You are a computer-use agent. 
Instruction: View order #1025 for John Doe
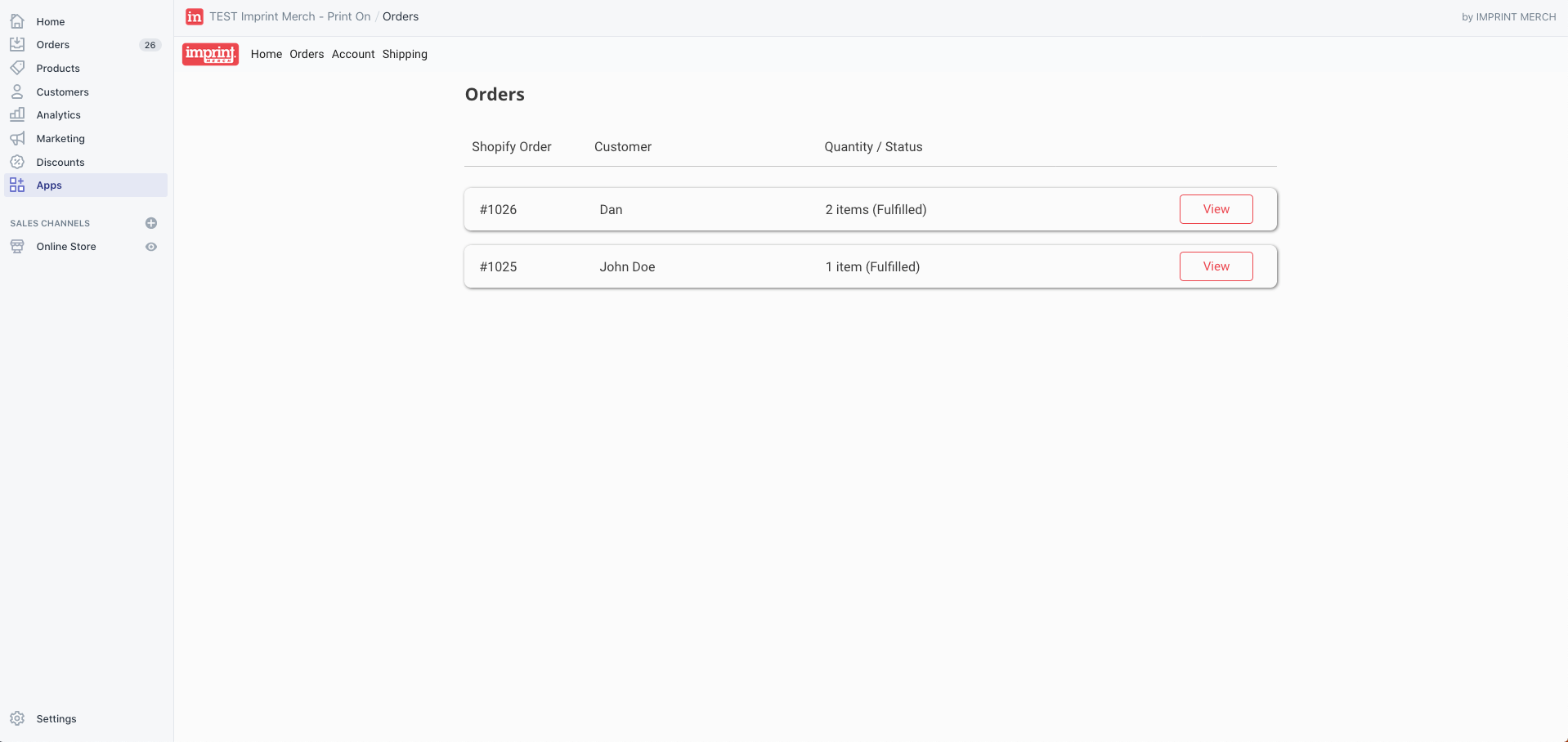click(1216, 266)
